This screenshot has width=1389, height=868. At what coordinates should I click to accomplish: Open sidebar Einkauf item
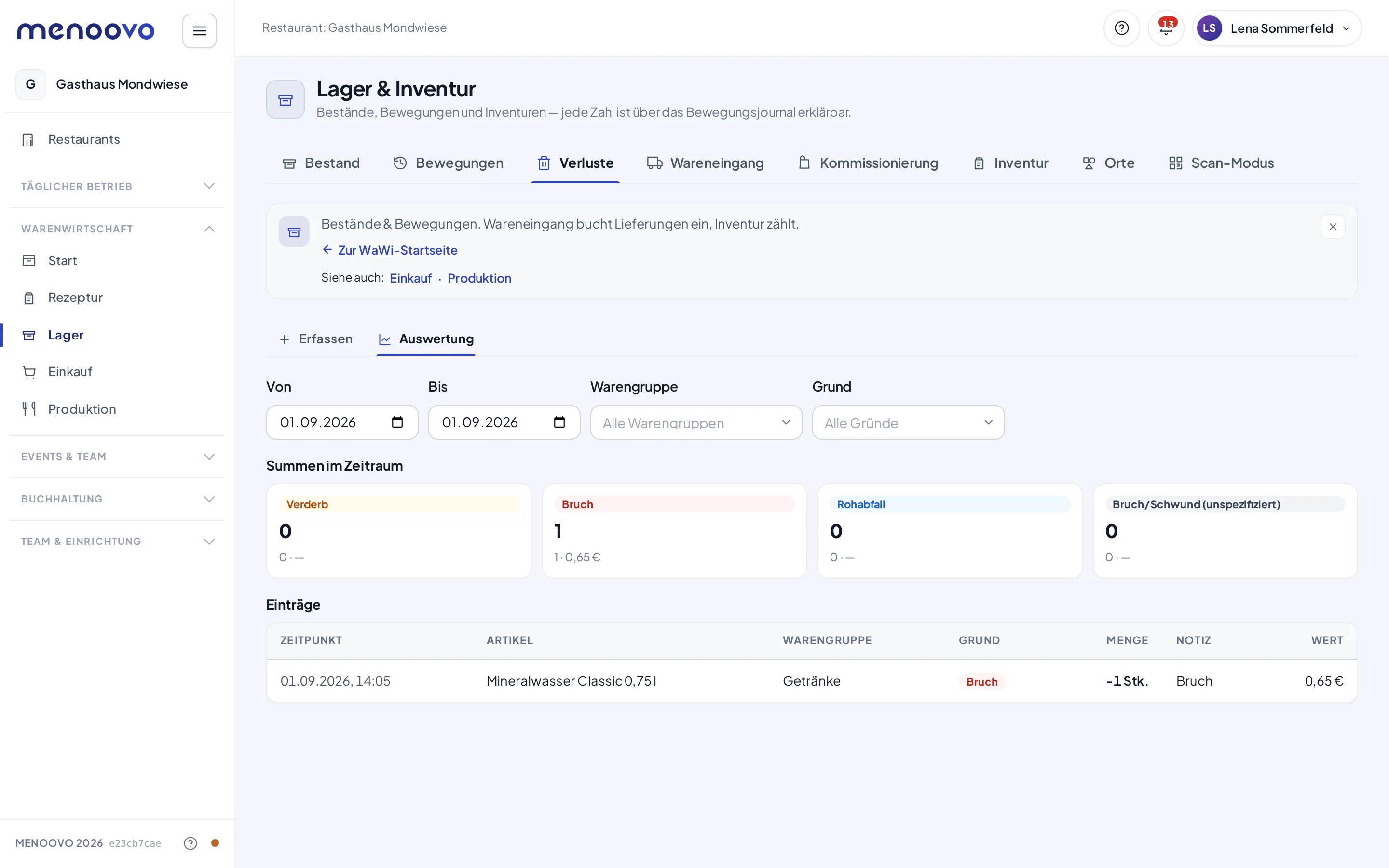click(117, 372)
